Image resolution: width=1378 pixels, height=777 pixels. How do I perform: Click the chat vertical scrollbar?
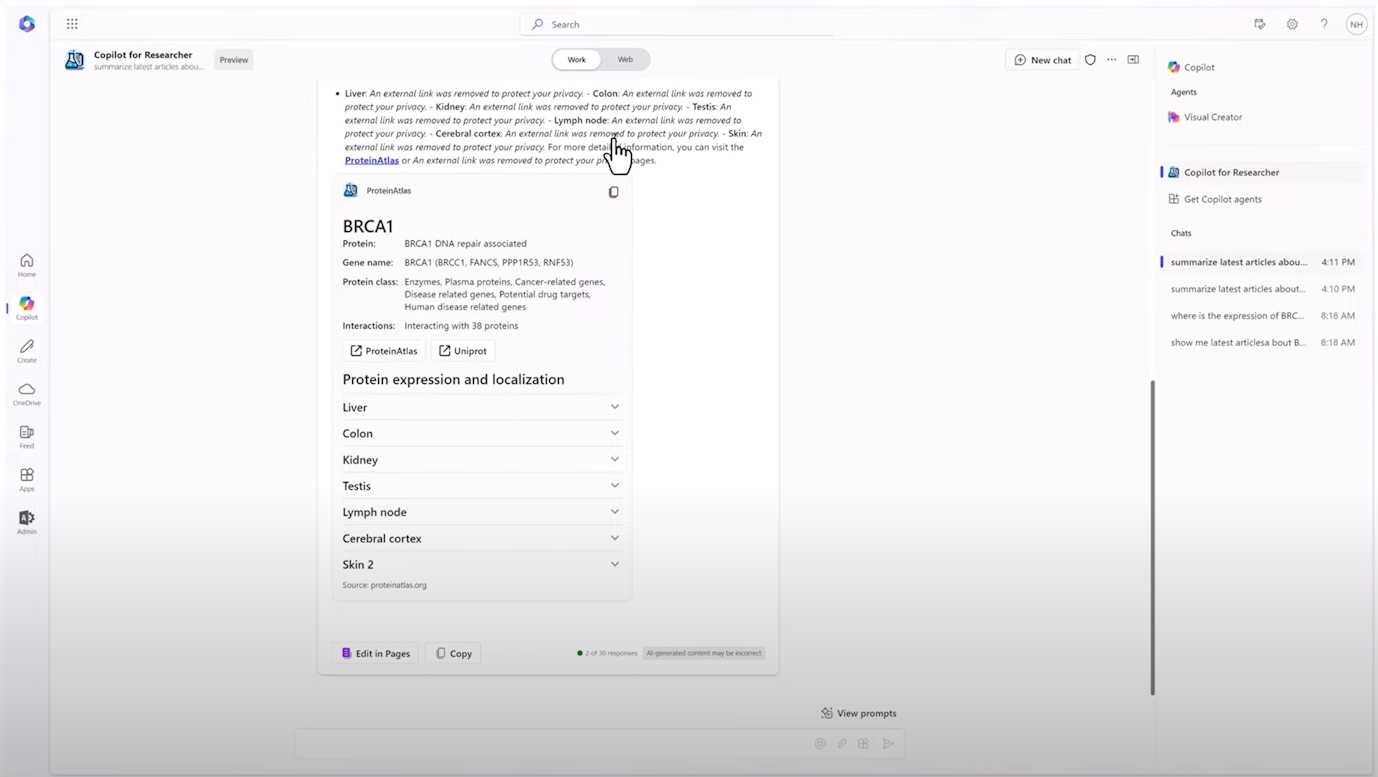tap(1152, 537)
